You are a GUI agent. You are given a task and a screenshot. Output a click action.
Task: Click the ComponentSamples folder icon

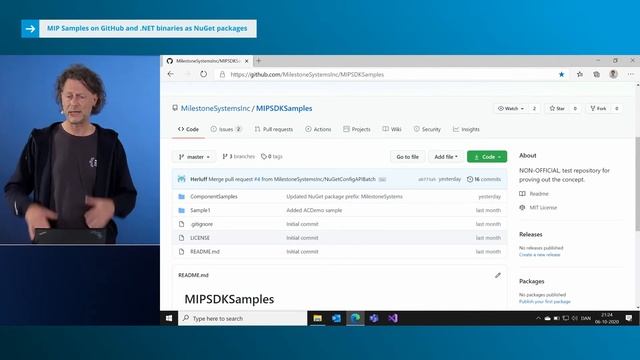coord(182,197)
